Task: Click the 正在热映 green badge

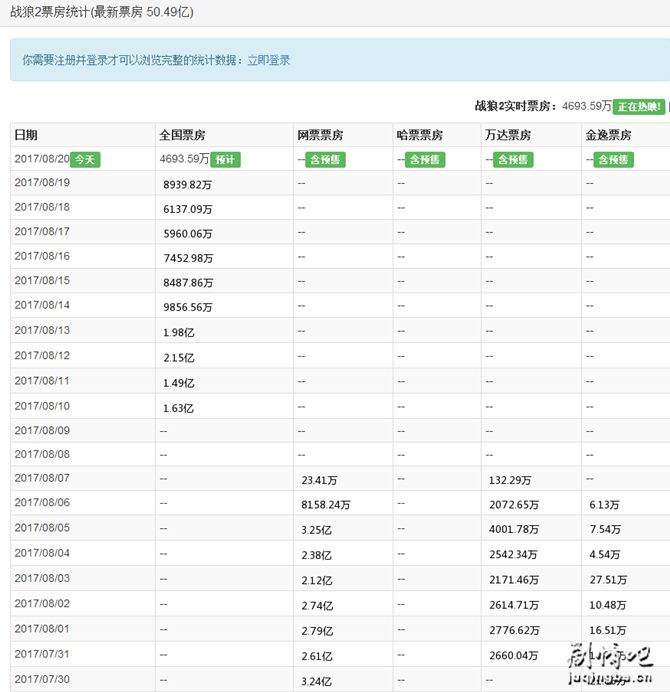Action: (x=638, y=106)
